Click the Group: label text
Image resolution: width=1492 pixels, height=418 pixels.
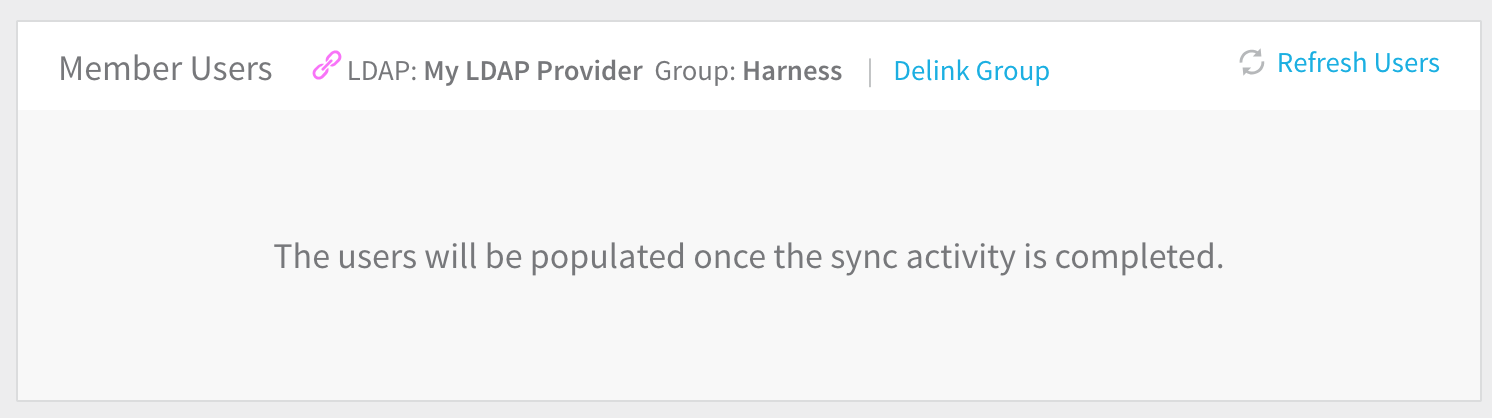click(696, 71)
